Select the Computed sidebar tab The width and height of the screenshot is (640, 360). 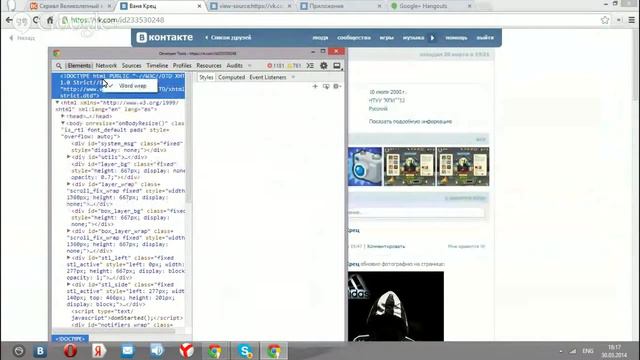(x=231, y=77)
